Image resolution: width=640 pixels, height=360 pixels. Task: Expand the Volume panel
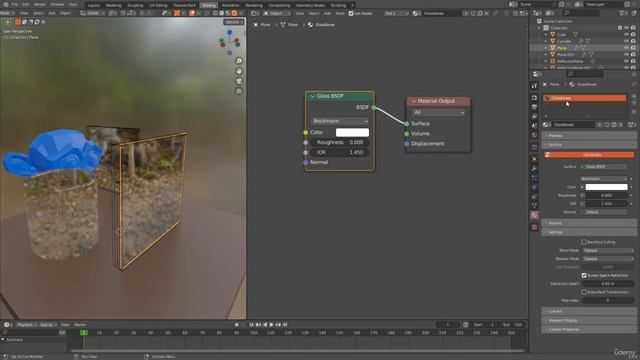pyautogui.click(x=589, y=223)
